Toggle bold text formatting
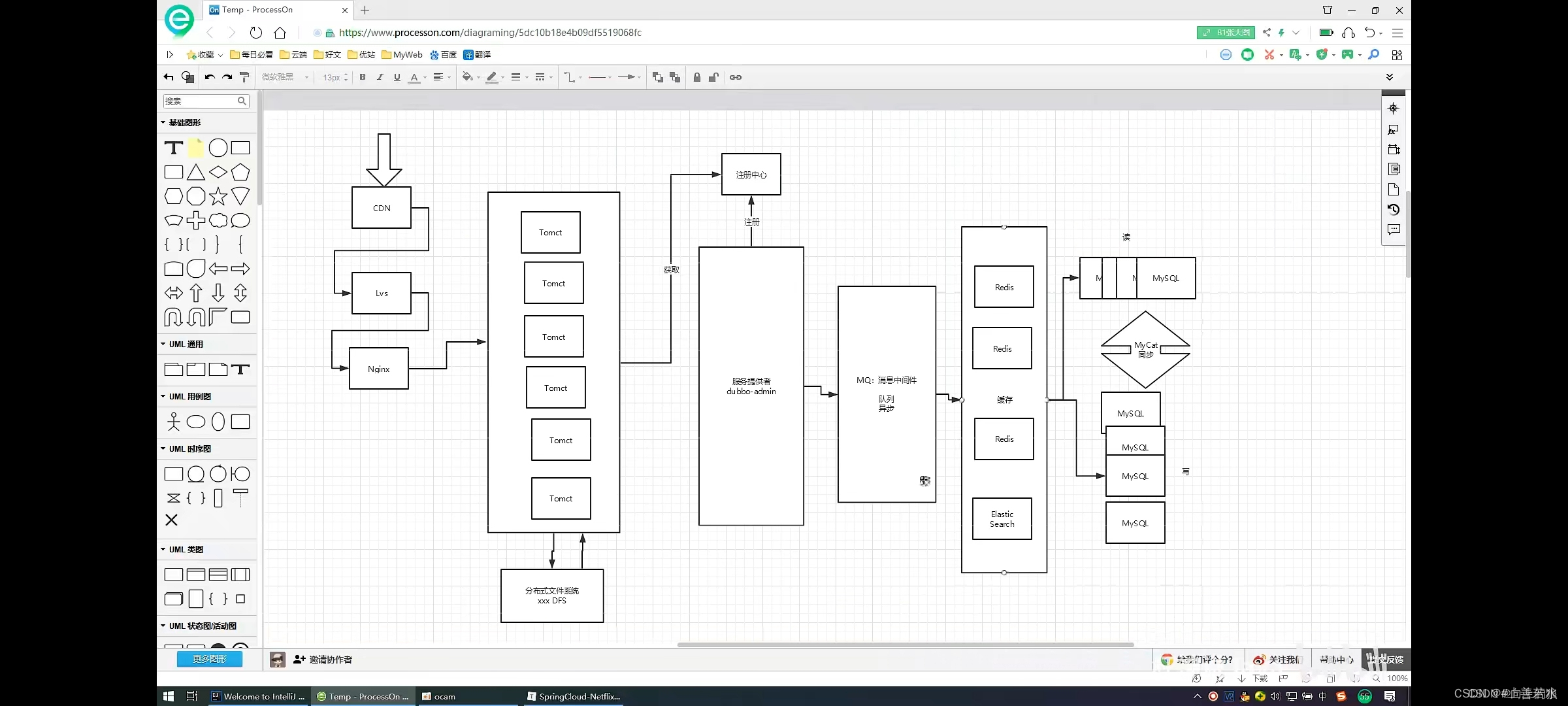The image size is (1568, 706). 363,77
